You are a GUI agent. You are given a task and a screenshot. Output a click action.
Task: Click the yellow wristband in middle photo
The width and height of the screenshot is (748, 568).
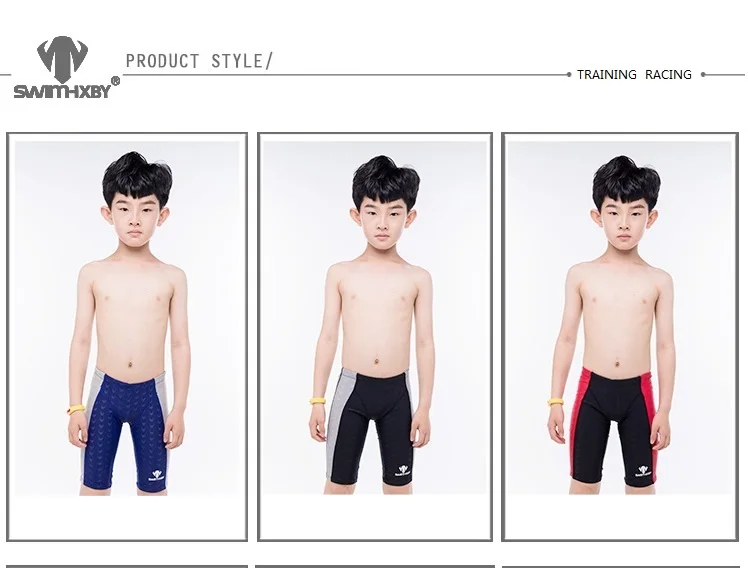tap(318, 401)
